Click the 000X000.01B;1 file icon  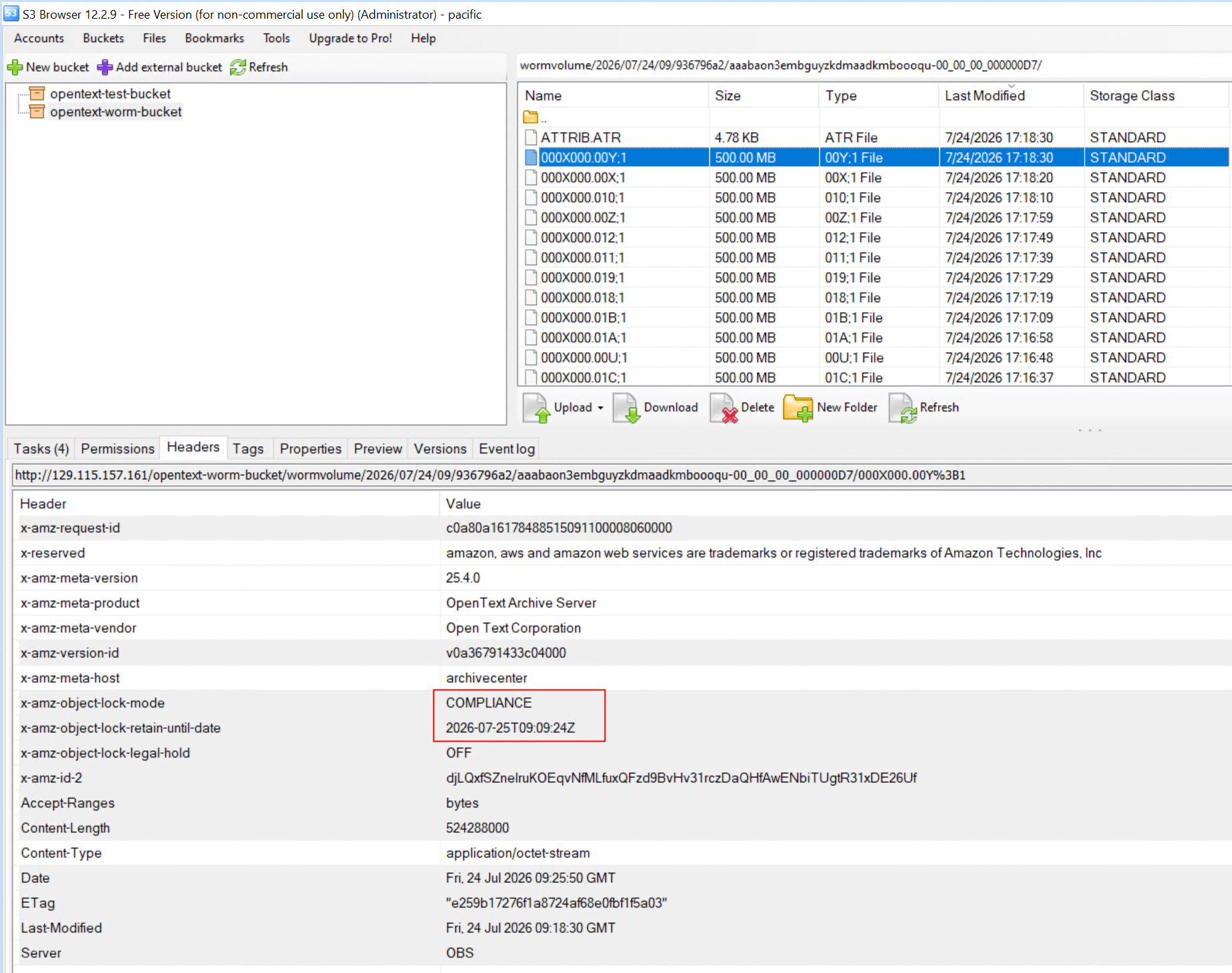pos(531,317)
